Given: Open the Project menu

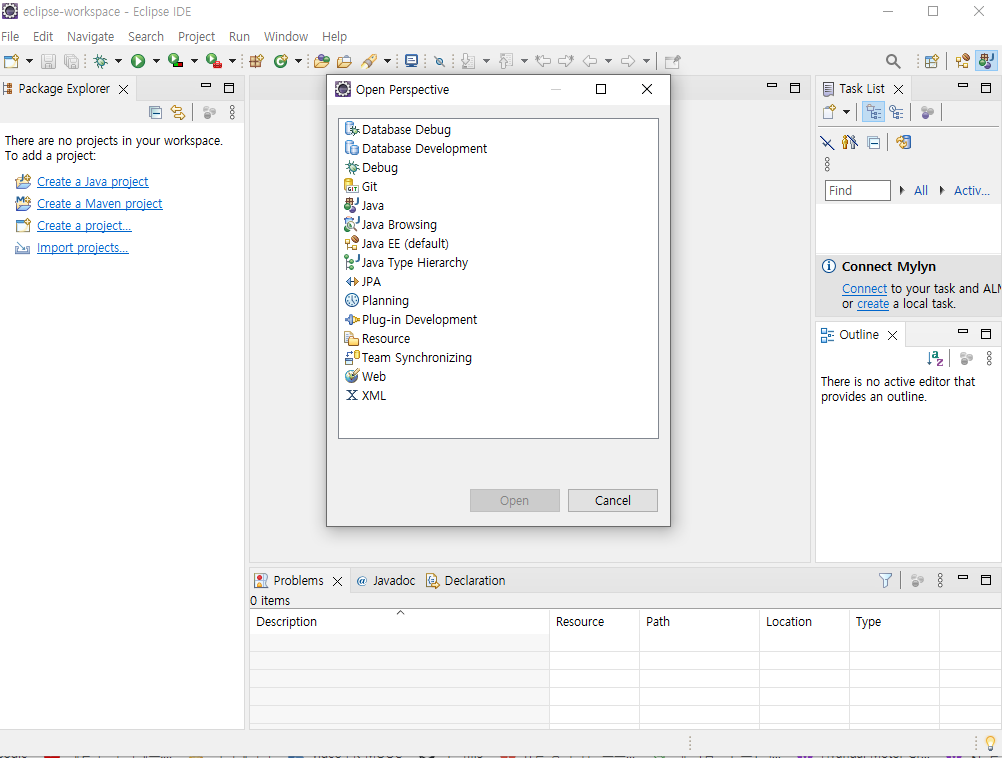Looking at the screenshot, I should pyautogui.click(x=196, y=36).
